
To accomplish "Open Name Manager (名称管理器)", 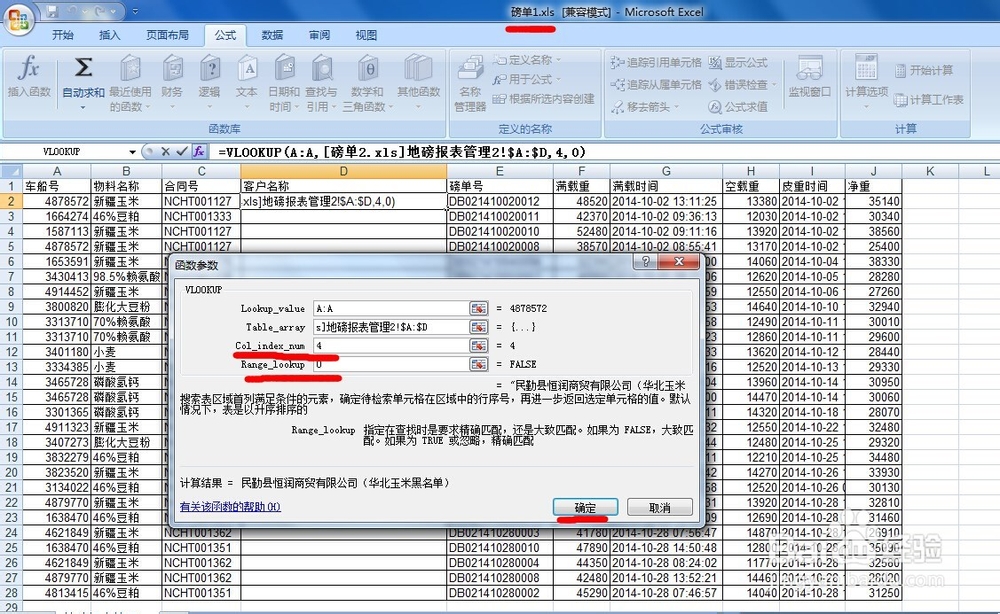I will tap(471, 83).
